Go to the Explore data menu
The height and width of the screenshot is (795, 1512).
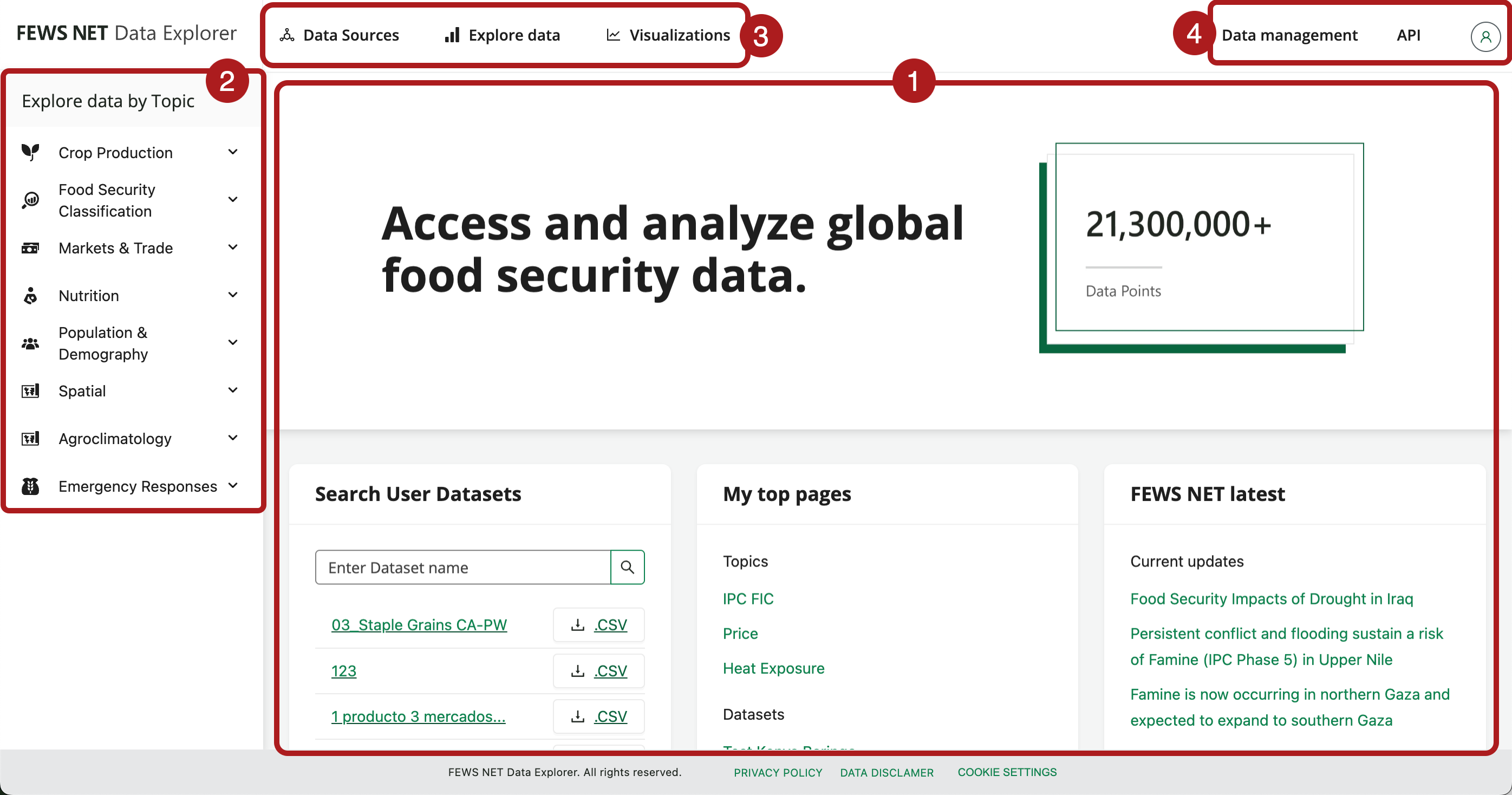[503, 35]
